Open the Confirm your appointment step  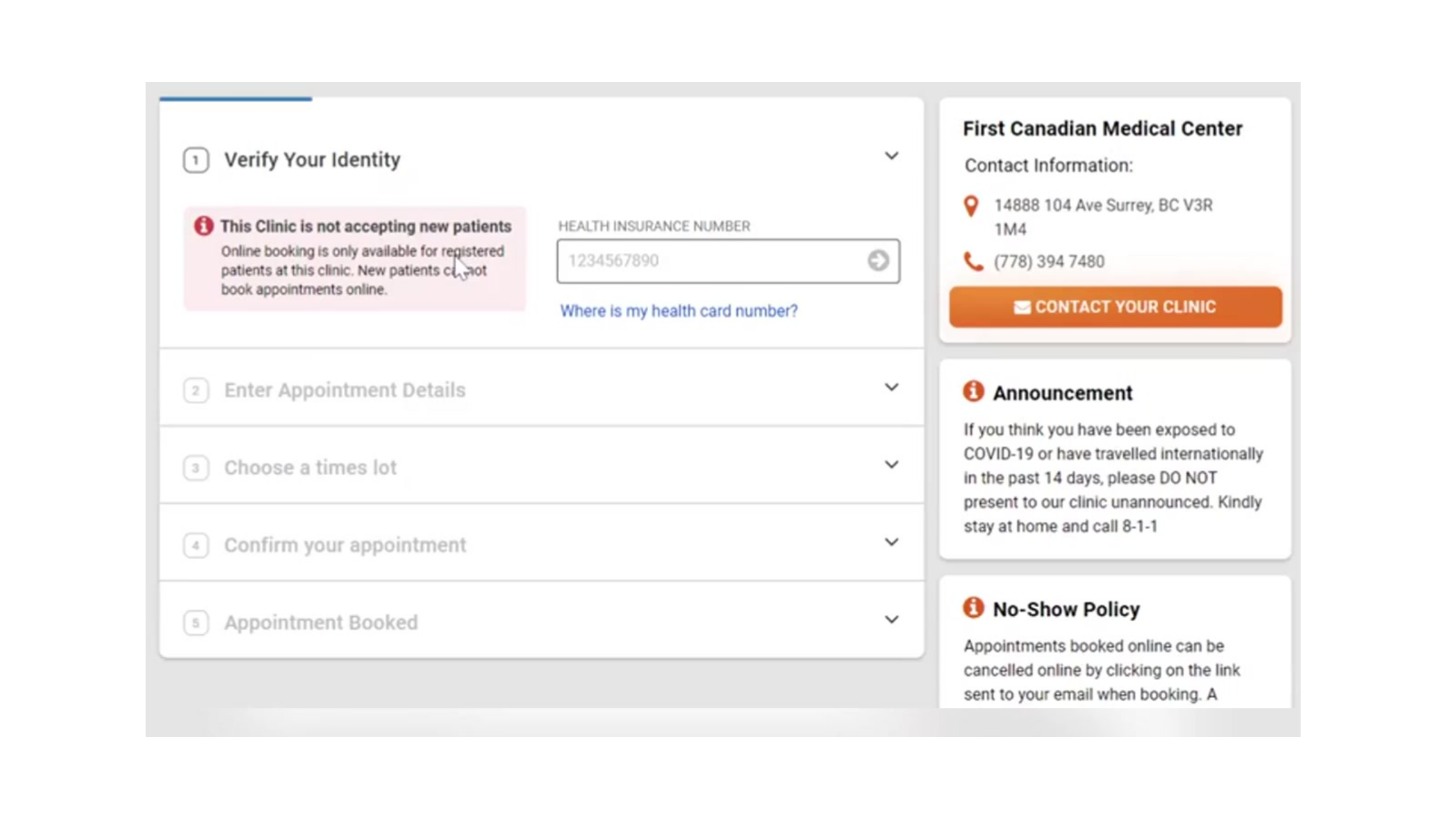pyautogui.click(x=345, y=545)
